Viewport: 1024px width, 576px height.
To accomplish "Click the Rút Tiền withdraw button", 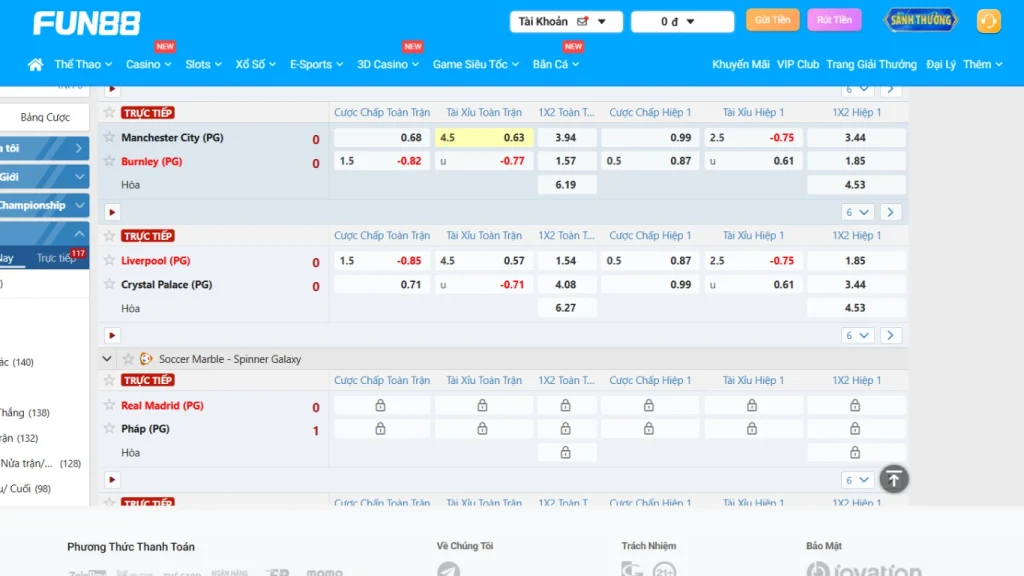I will (834, 20).
